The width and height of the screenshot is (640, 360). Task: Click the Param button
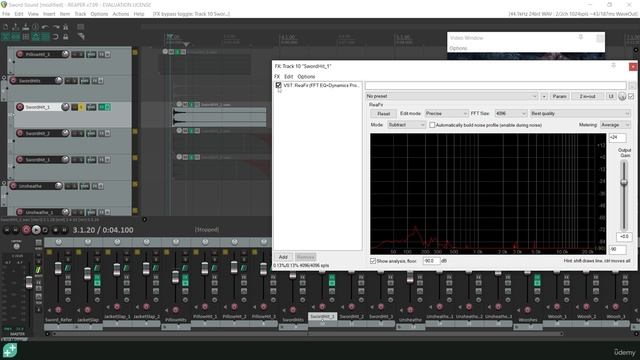point(559,96)
